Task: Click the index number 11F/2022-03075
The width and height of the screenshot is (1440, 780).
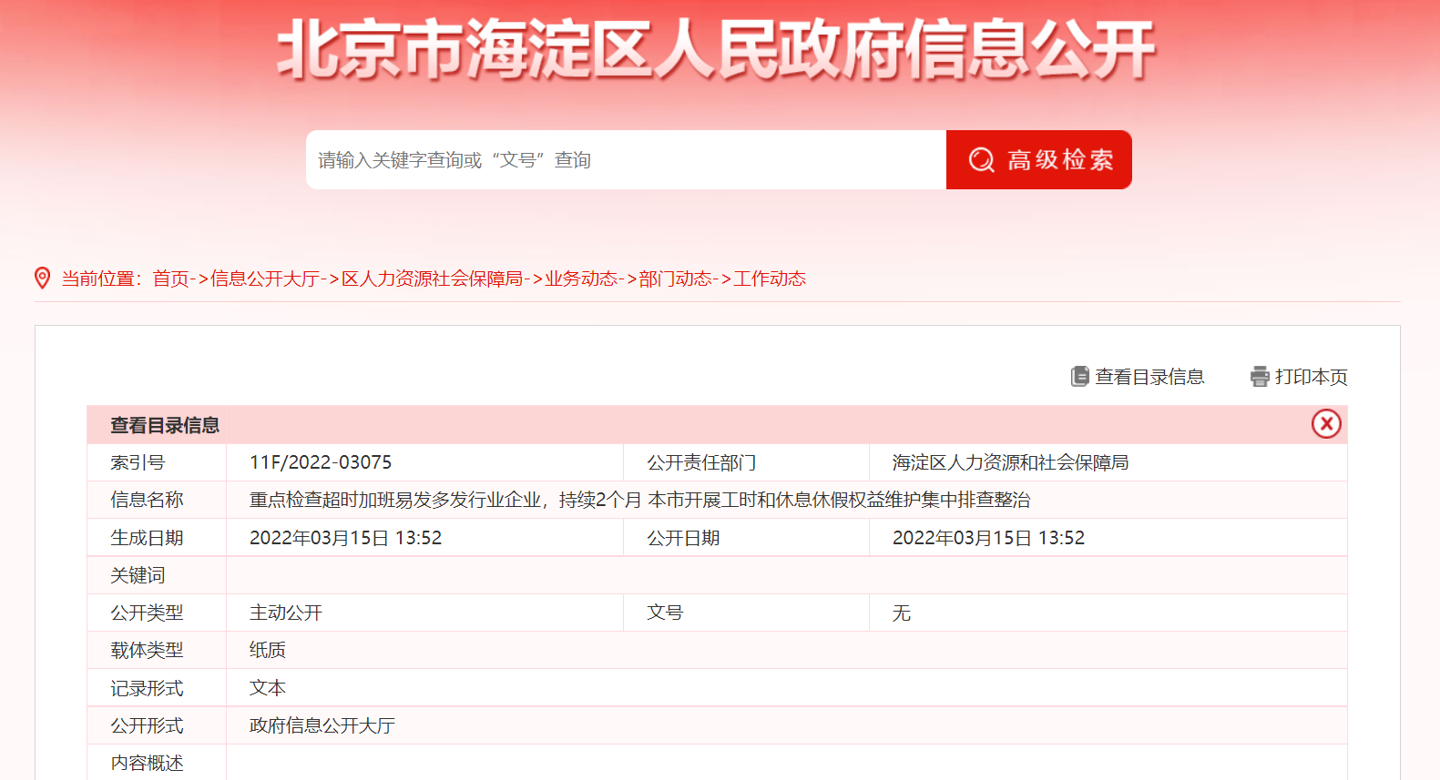Action: pos(321,463)
